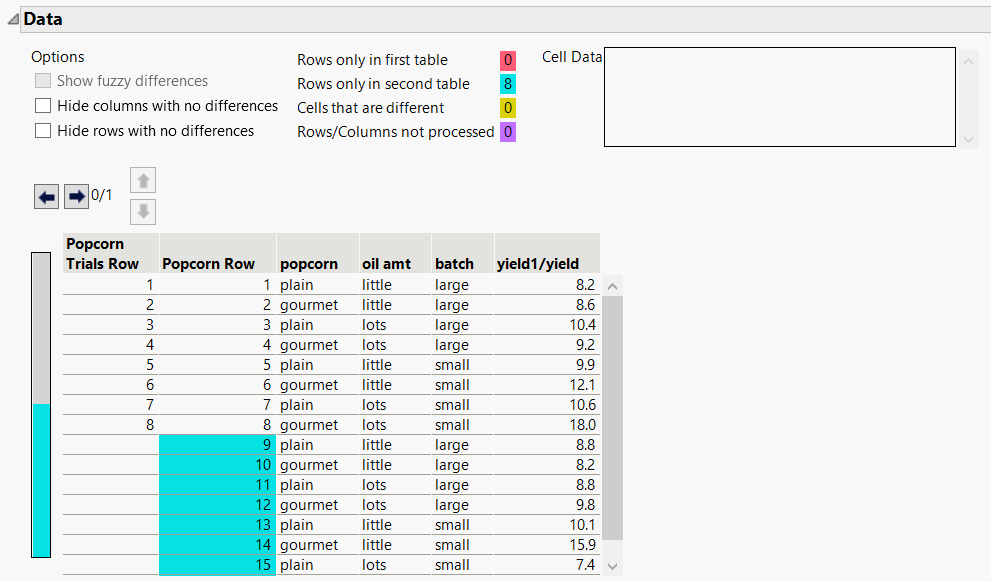
Task: Navigate to the previous difference using the left arrow
Action: 46,196
